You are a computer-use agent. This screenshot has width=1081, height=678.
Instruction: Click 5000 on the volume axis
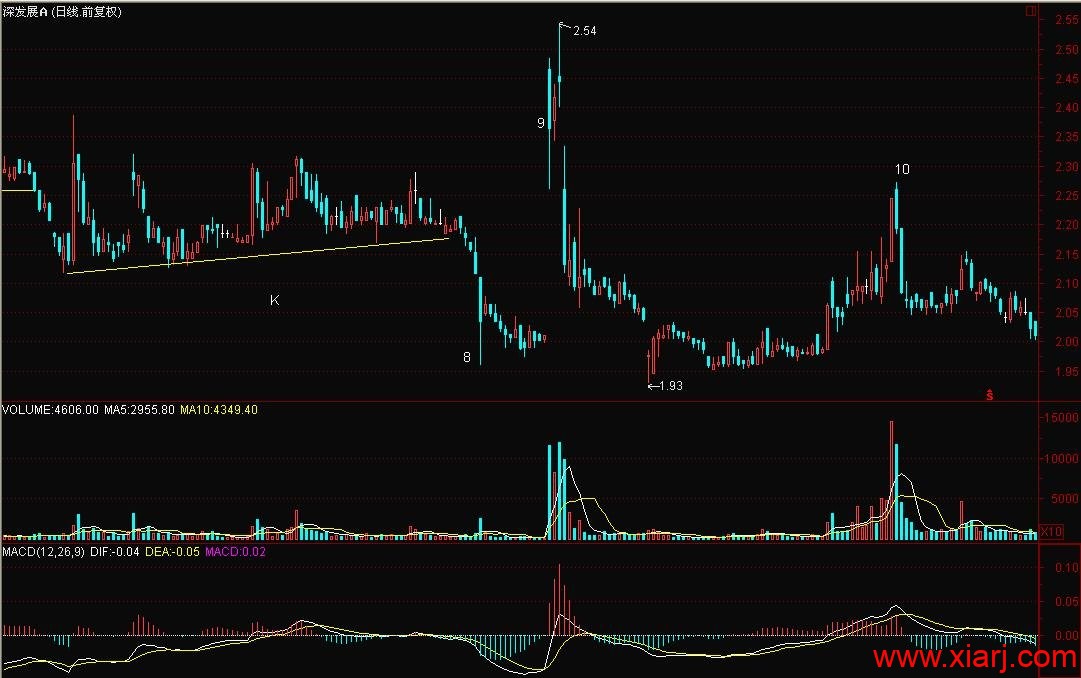(1064, 499)
